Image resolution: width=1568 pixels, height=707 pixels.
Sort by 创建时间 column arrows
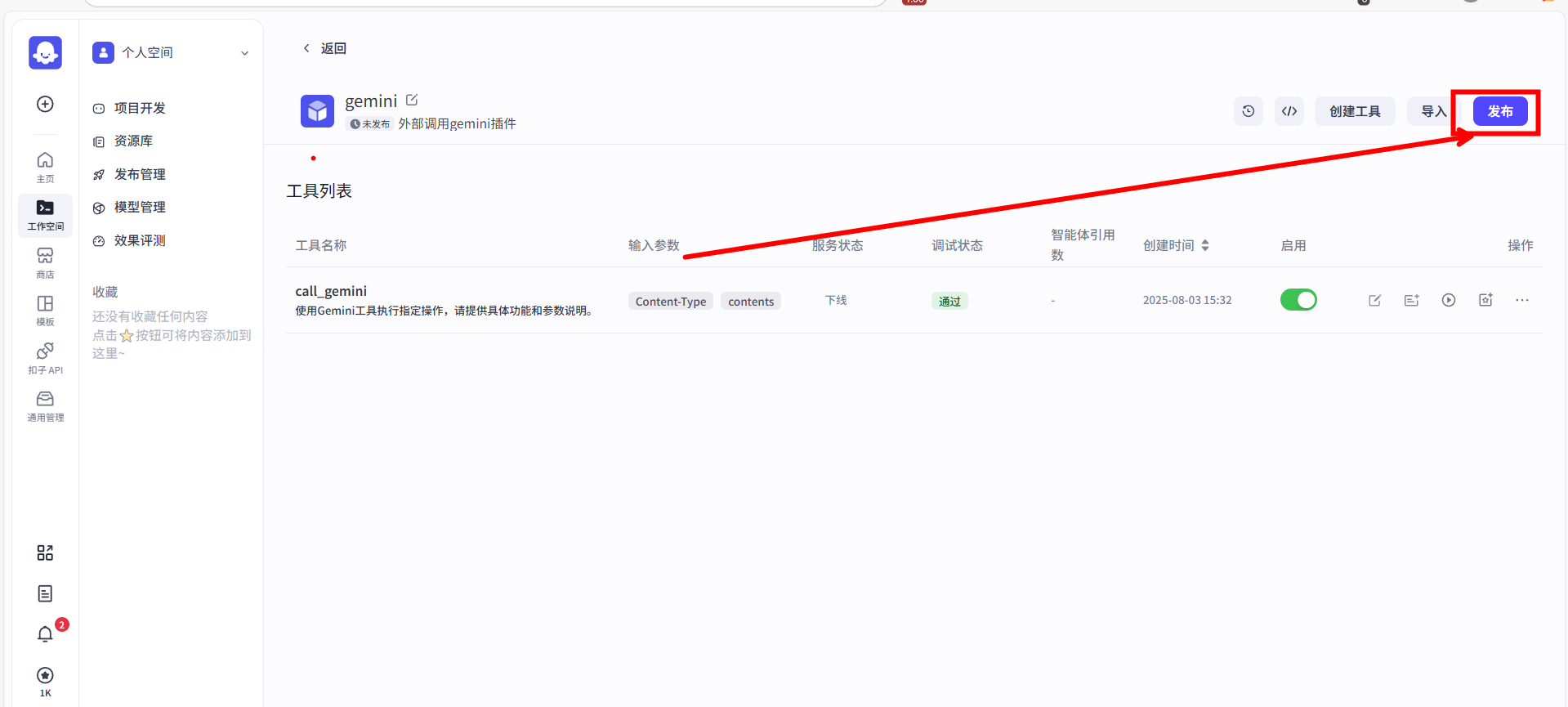(1205, 245)
